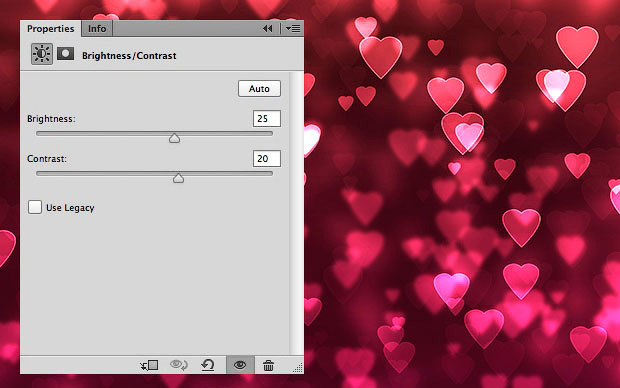Enable the Use Legacy checkbox

[x=35, y=207]
